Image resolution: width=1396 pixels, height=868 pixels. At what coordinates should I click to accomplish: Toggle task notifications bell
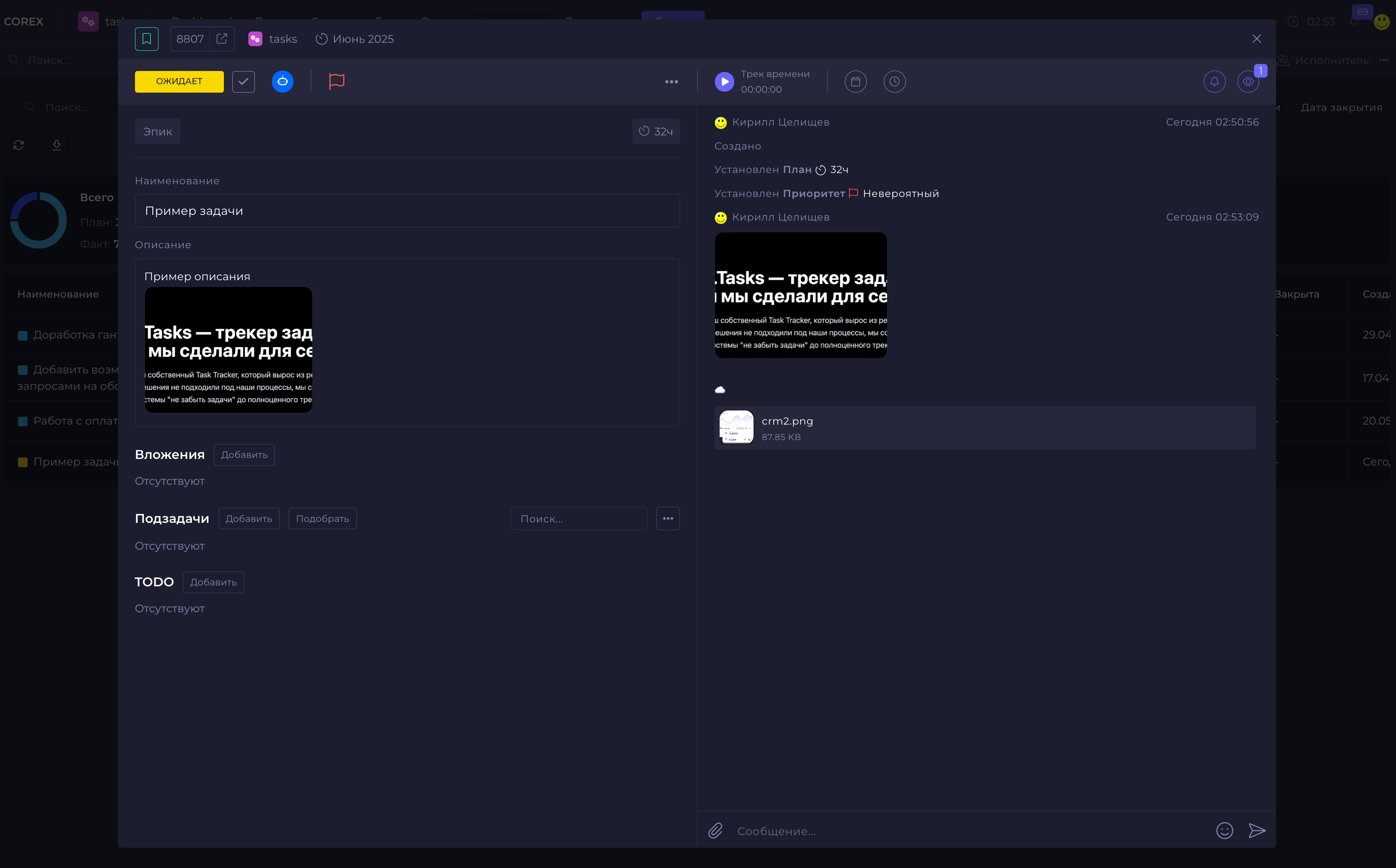(1214, 81)
